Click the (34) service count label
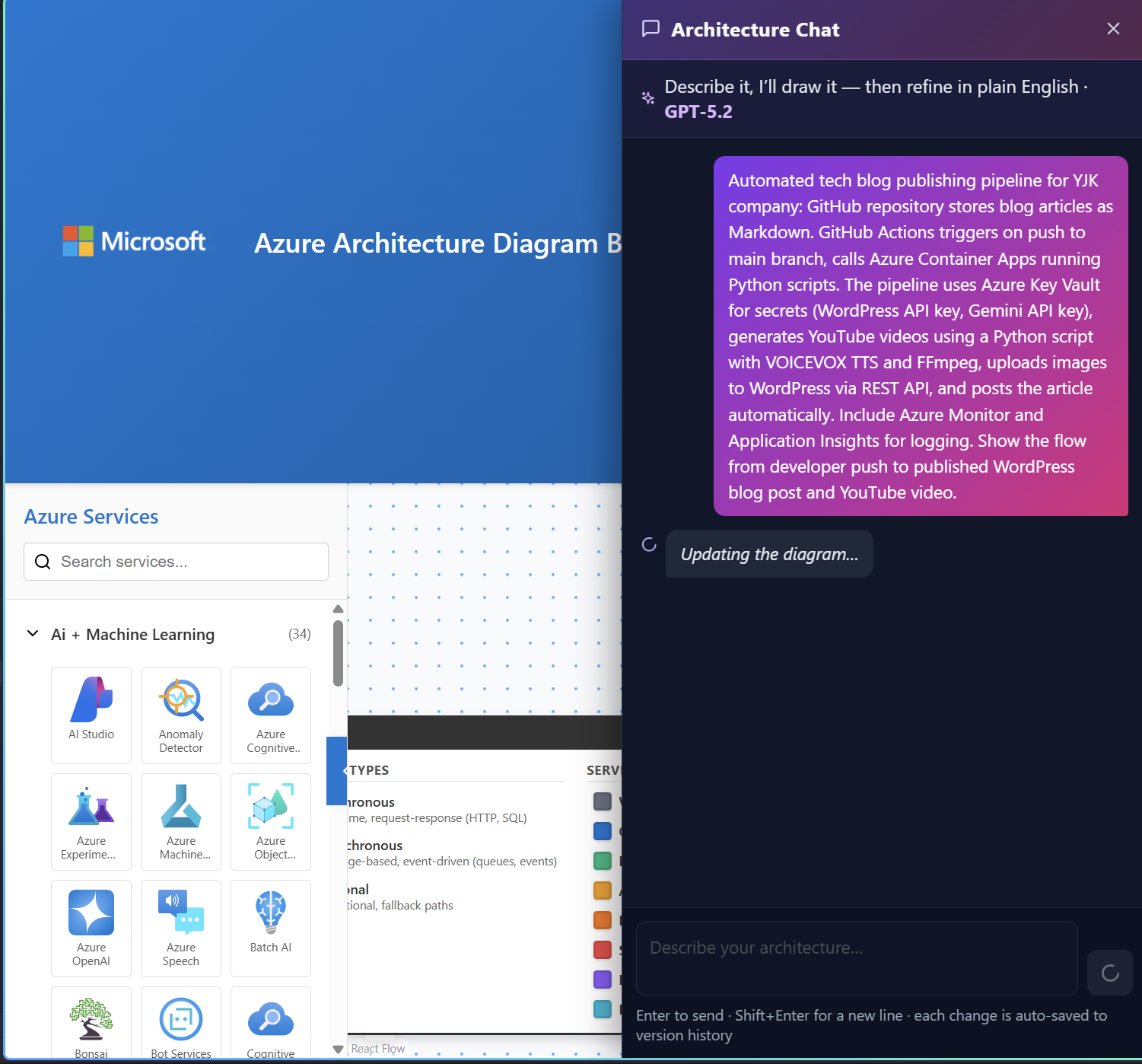 point(300,634)
